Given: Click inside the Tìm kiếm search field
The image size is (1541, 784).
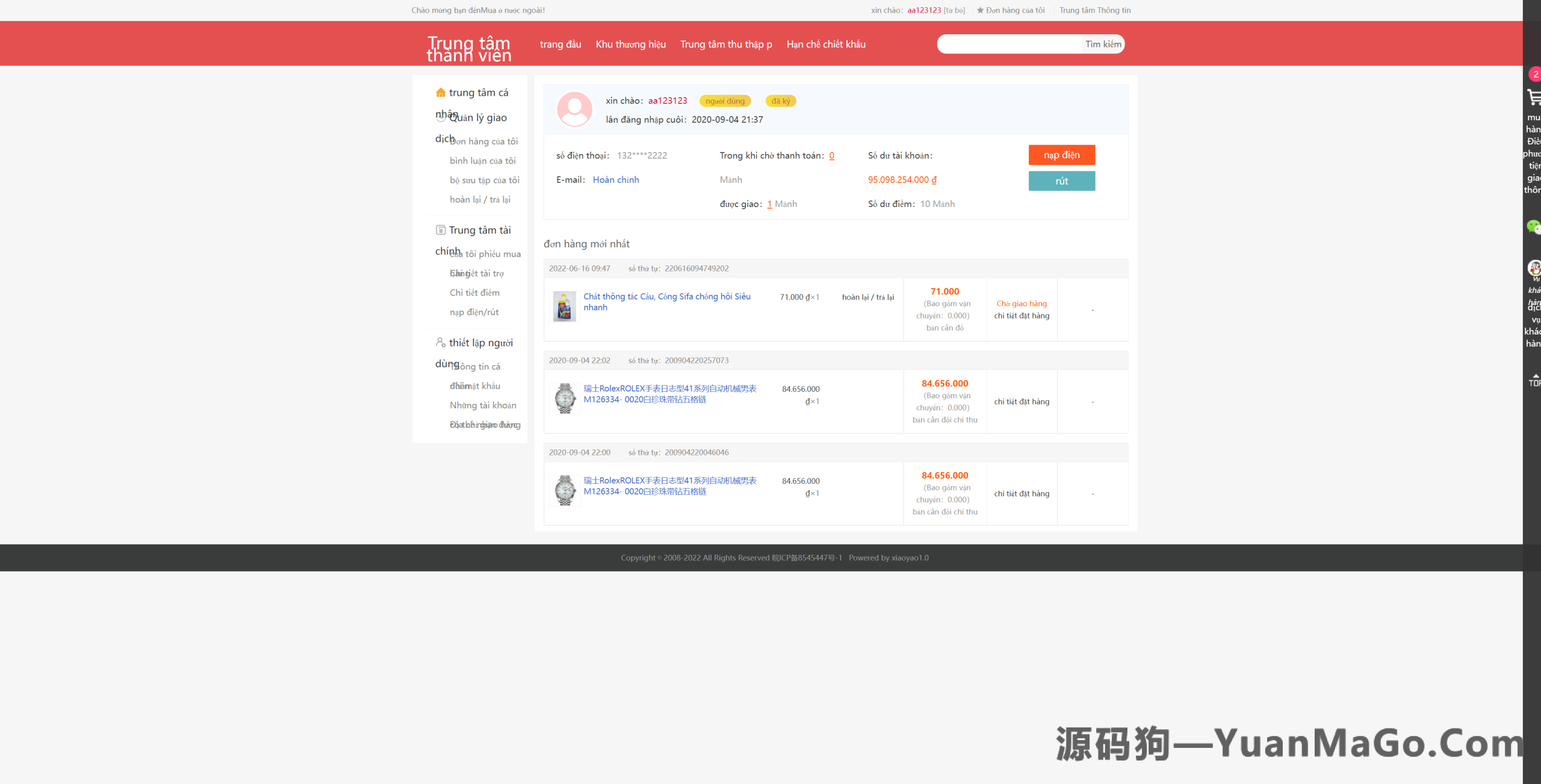Looking at the screenshot, I should tap(1011, 44).
